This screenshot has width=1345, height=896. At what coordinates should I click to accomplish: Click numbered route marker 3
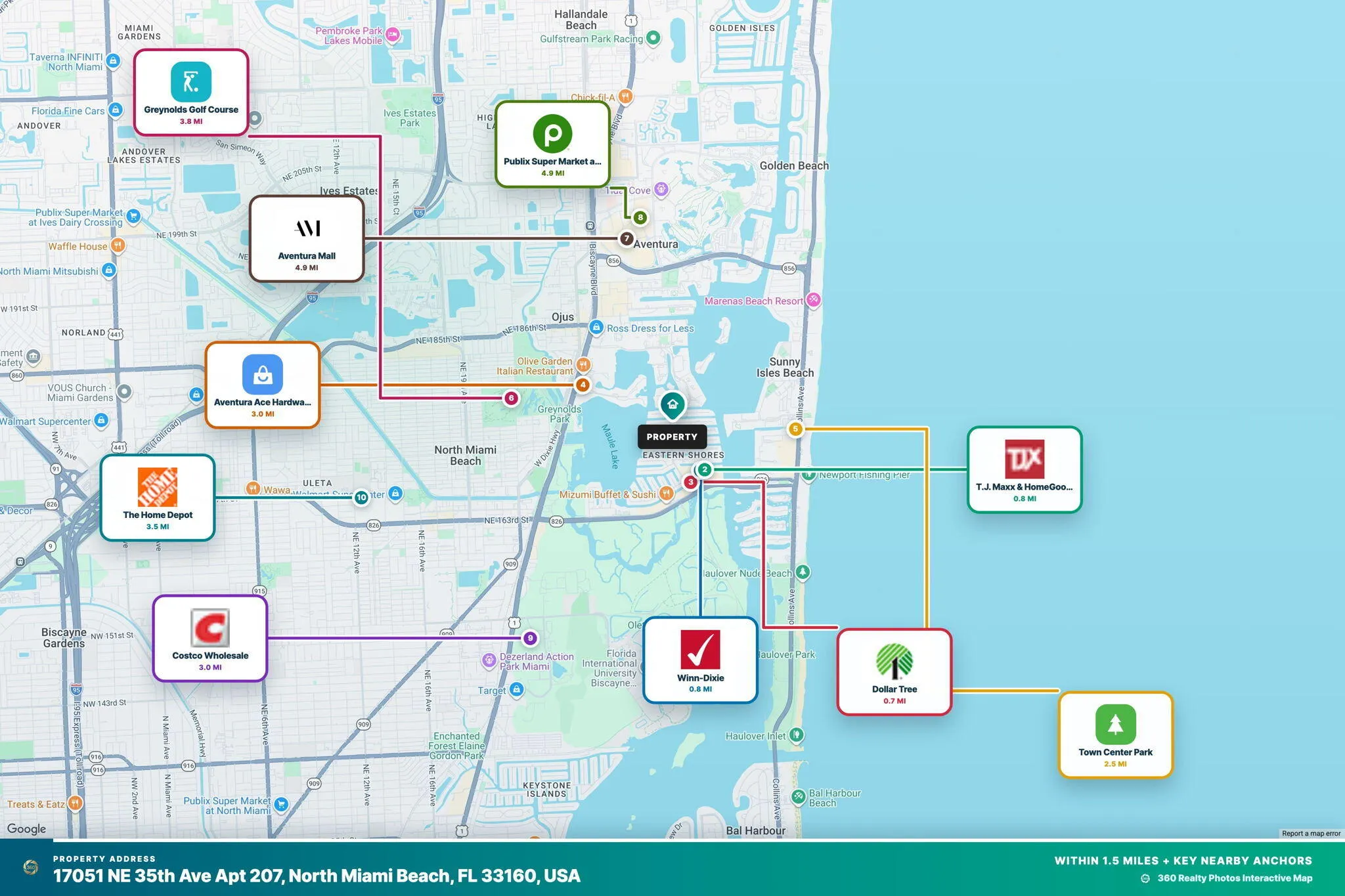pos(690,482)
